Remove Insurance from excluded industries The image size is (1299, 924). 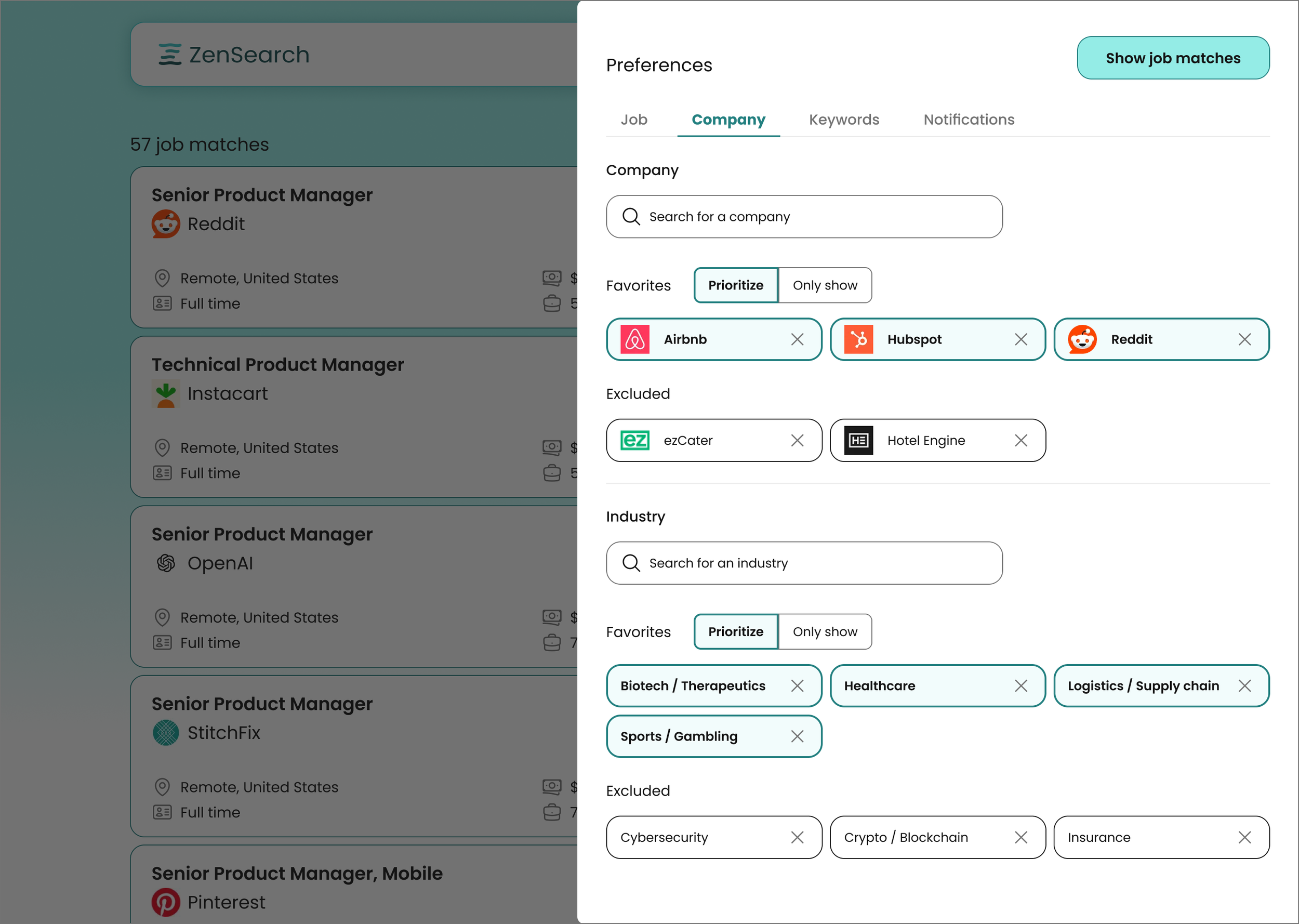tap(1244, 838)
